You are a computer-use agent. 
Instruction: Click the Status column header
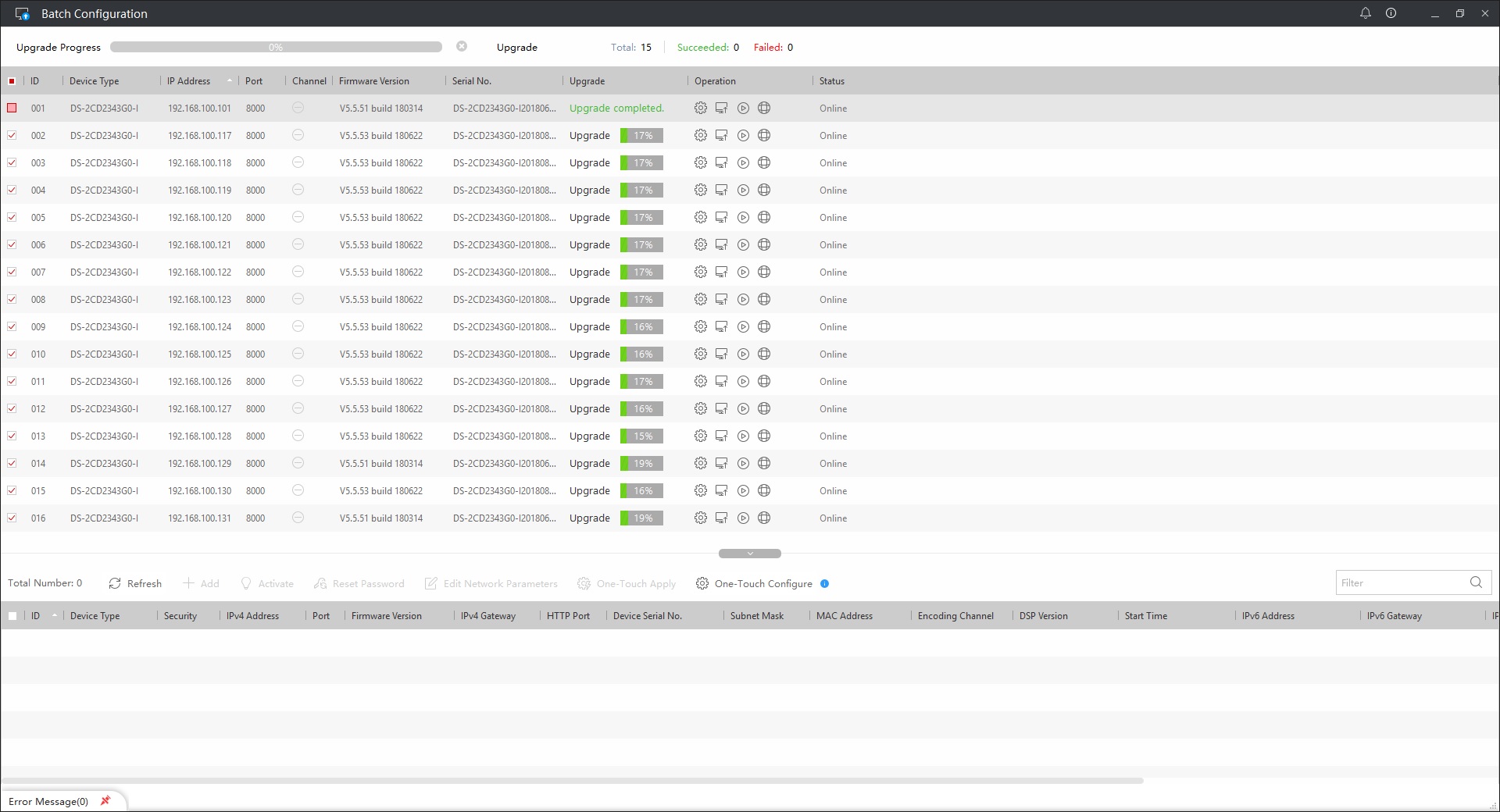pyautogui.click(x=832, y=80)
